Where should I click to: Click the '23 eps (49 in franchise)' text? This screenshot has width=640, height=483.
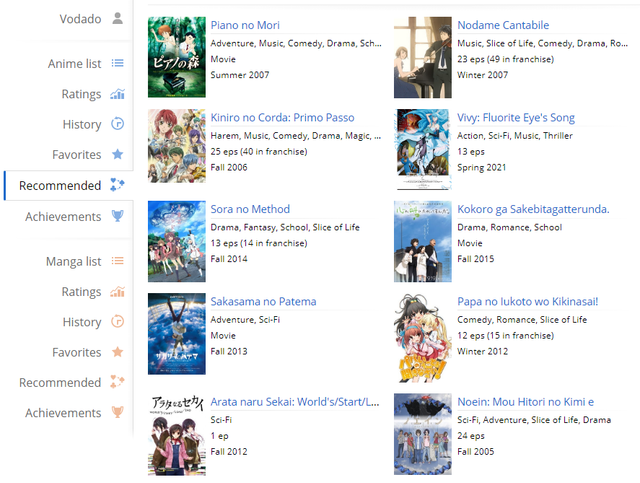click(x=505, y=59)
